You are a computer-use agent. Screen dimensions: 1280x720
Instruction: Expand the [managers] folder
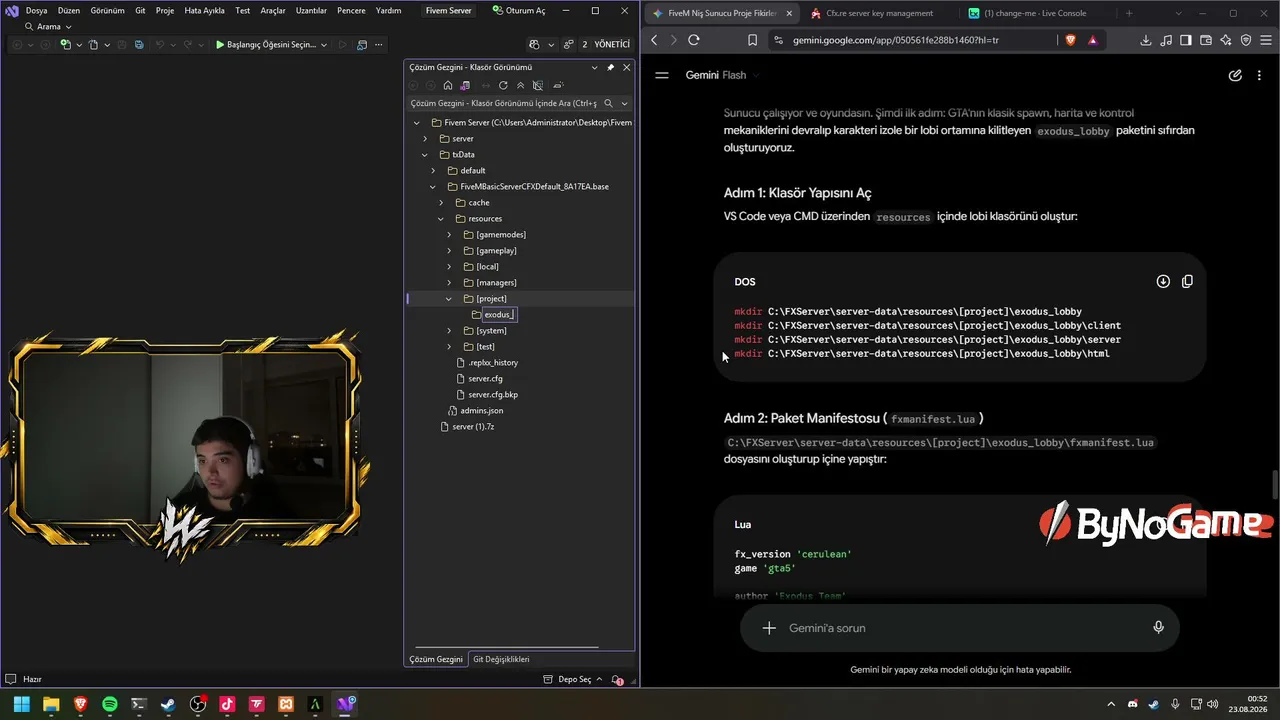[x=449, y=283]
